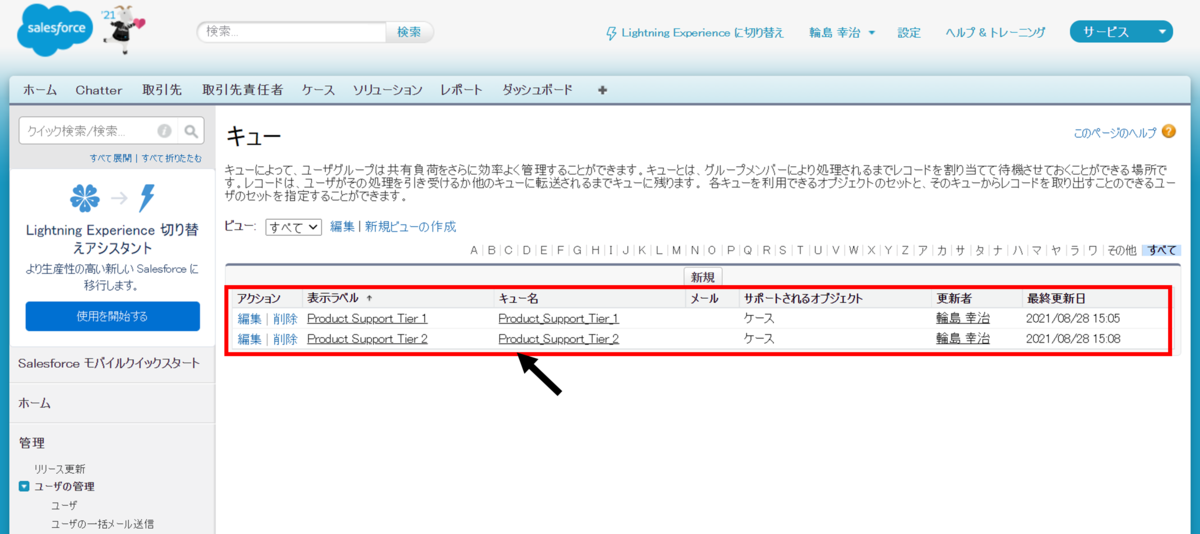1200x534 pixels.
Task: Filter list by ア
Action: coord(922,250)
